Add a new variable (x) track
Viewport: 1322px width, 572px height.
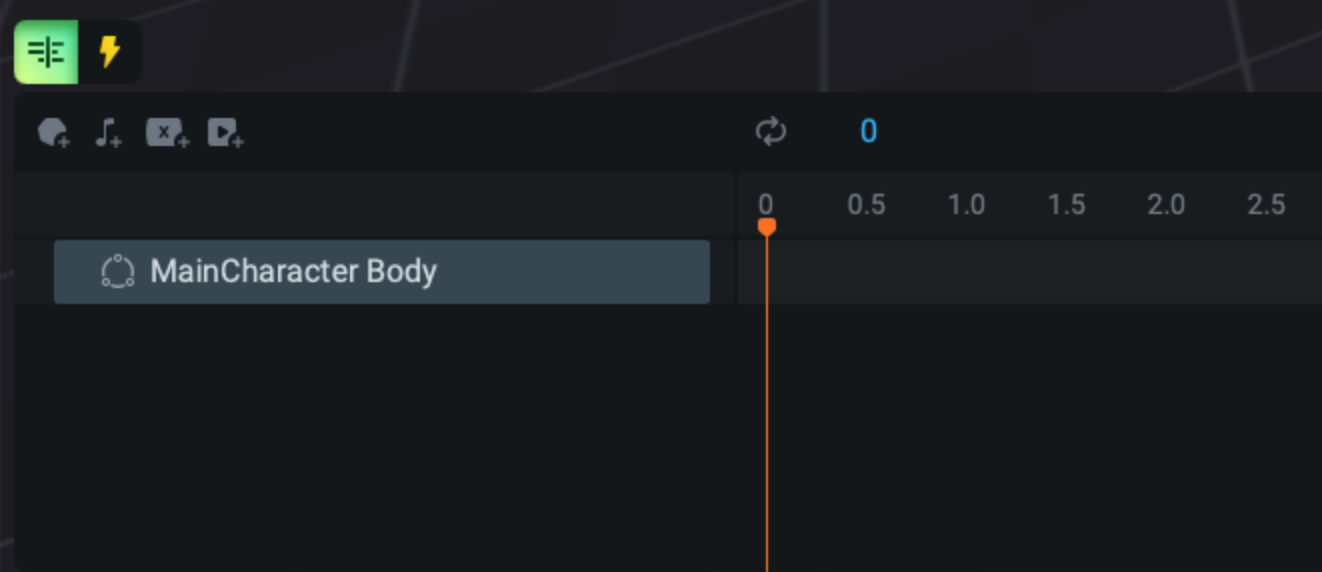[167, 132]
